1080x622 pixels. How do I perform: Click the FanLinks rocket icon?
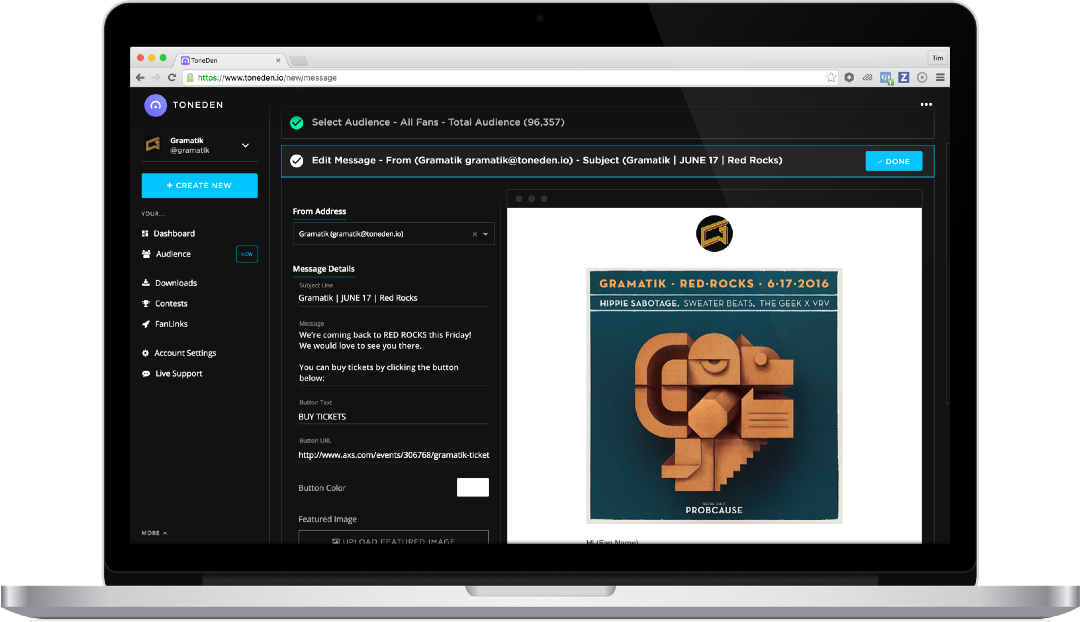point(145,324)
